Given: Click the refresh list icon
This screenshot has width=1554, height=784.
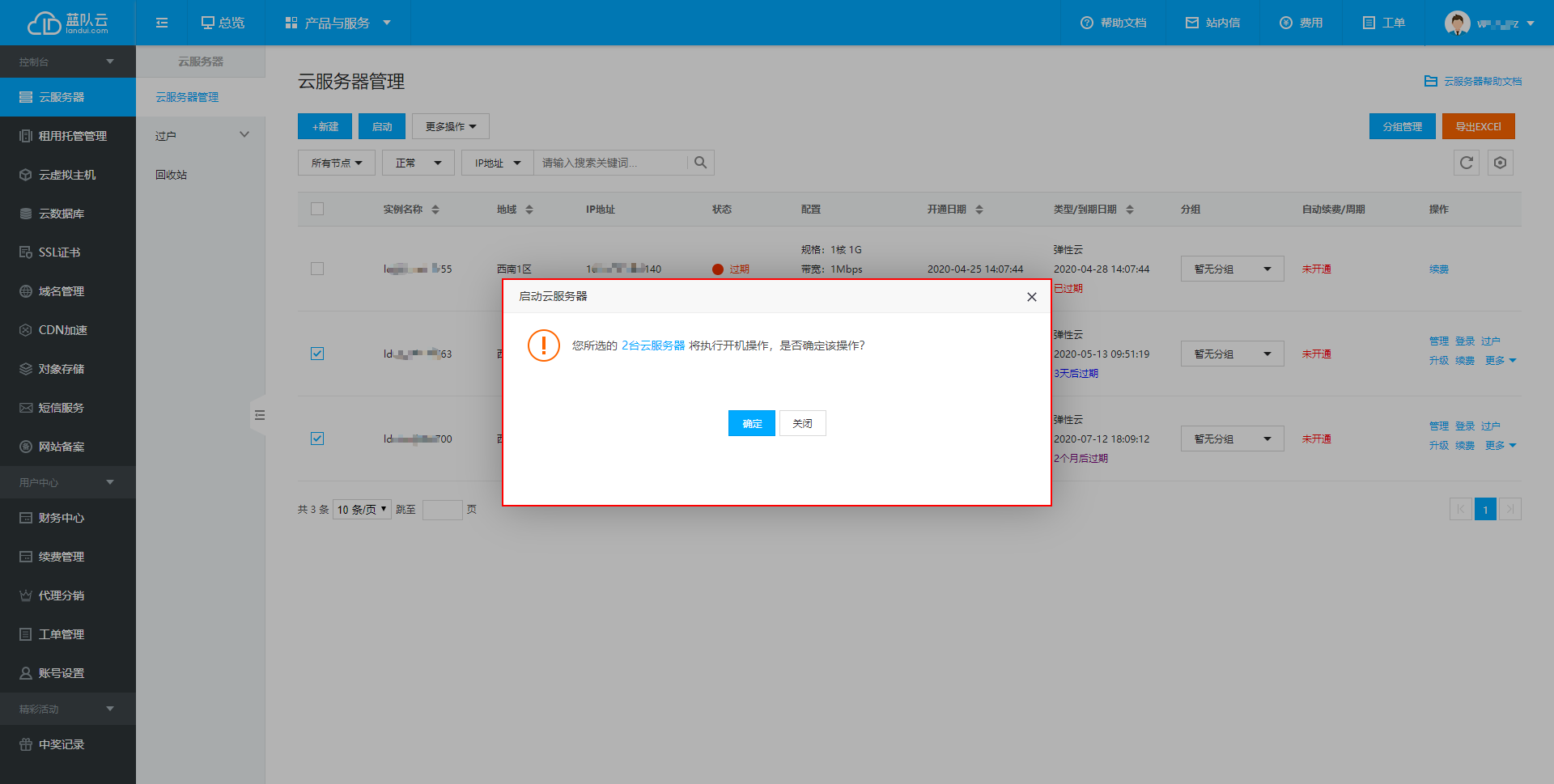Looking at the screenshot, I should pos(1466,163).
